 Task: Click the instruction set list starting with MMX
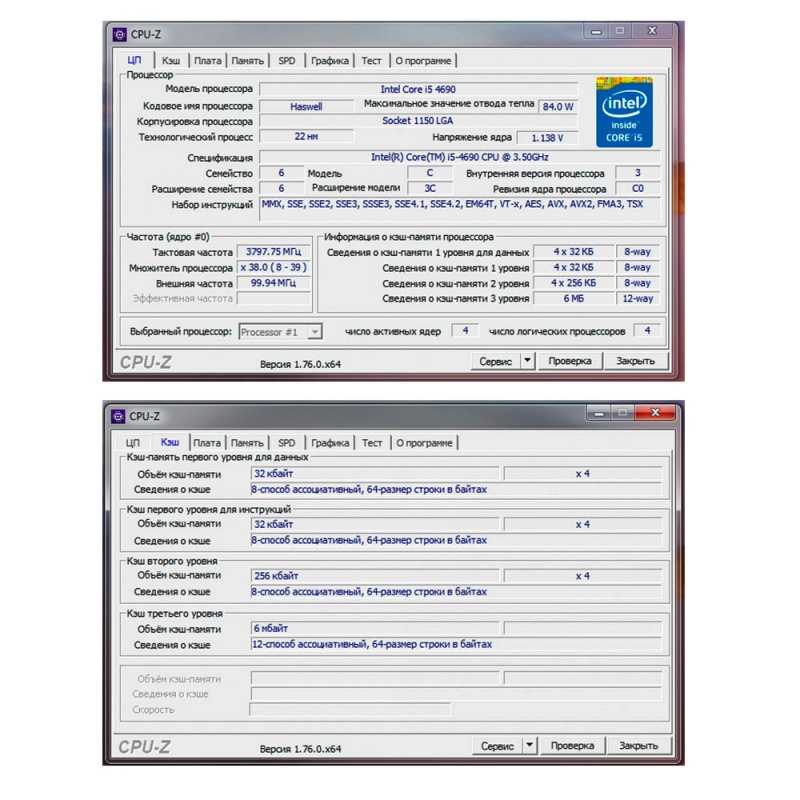pyautogui.click(x=460, y=210)
